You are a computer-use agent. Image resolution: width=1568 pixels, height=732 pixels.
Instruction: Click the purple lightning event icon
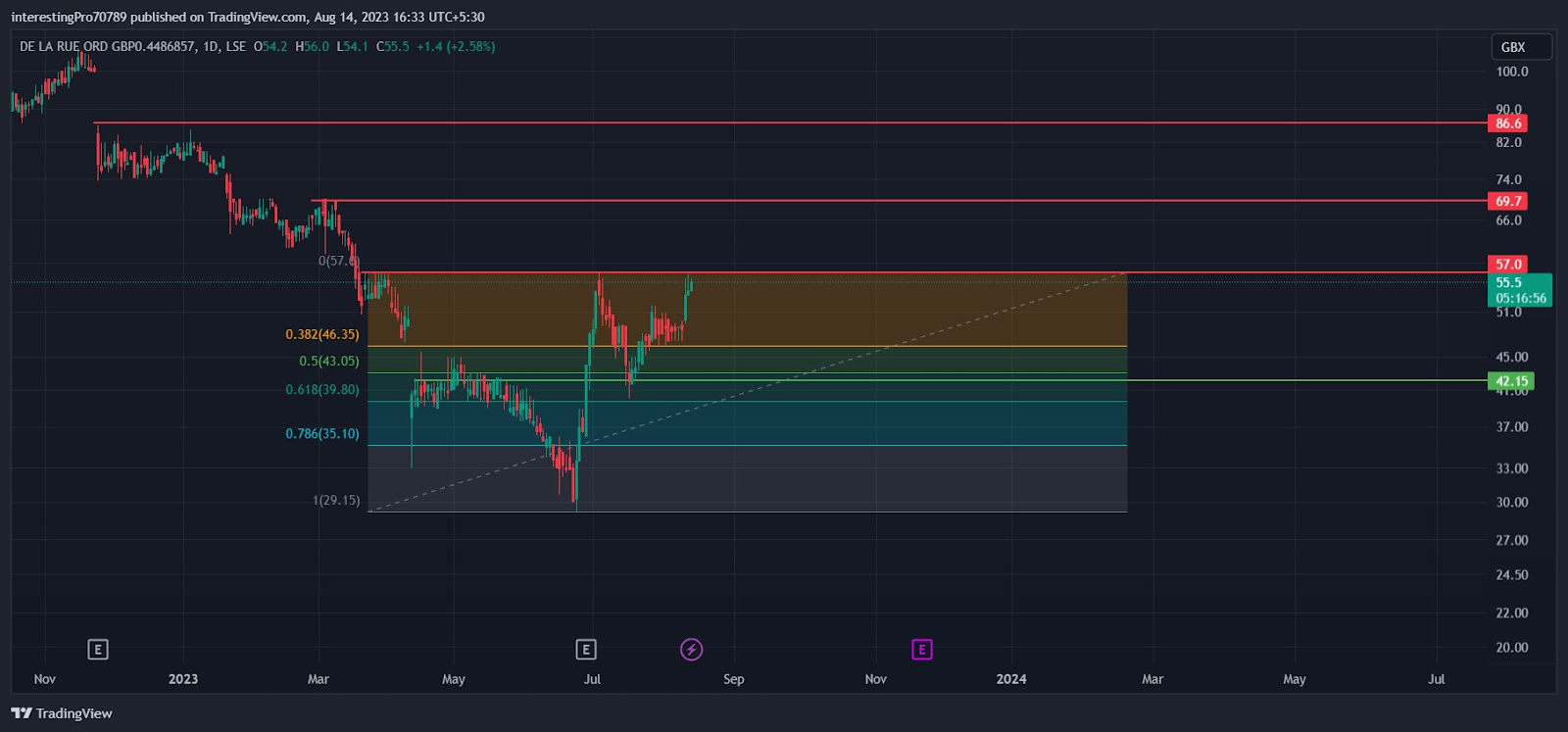pos(691,649)
